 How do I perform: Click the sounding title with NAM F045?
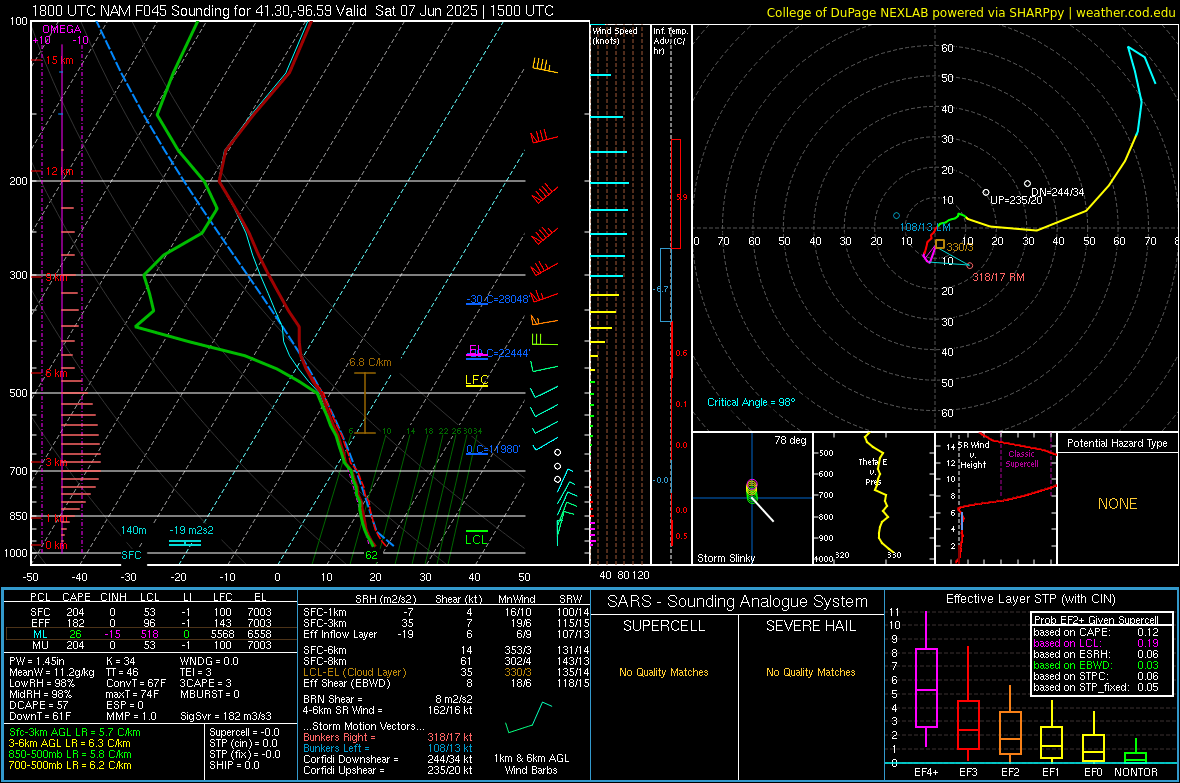[293, 11]
